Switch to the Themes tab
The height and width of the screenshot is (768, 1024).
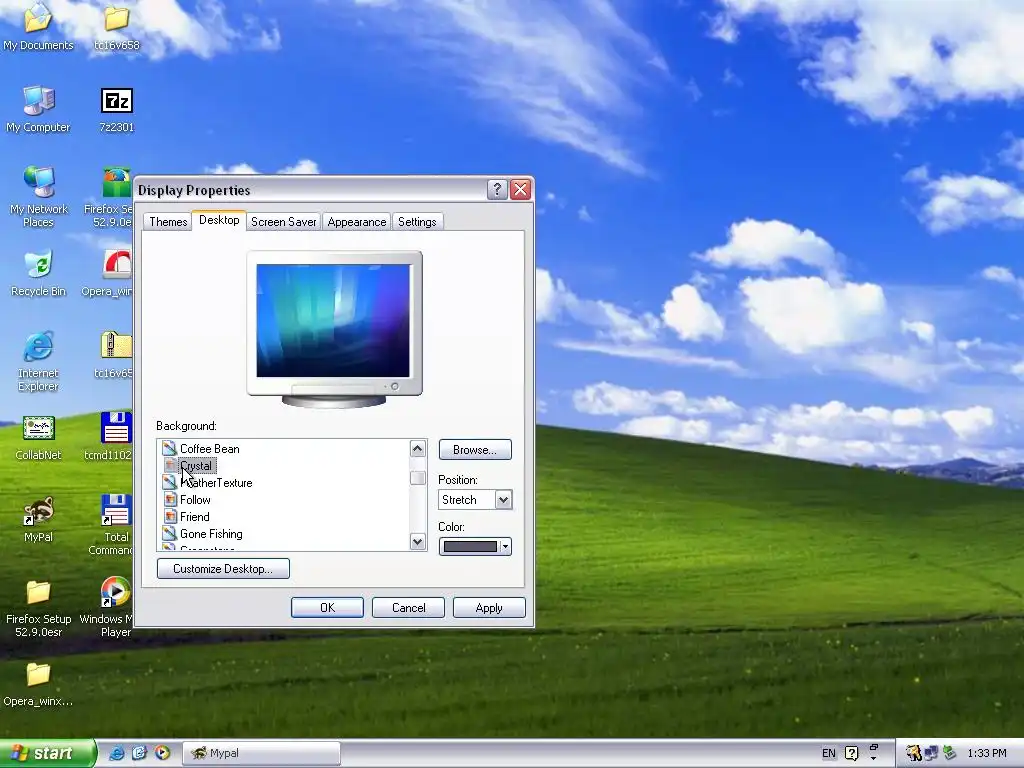[168, 222]
